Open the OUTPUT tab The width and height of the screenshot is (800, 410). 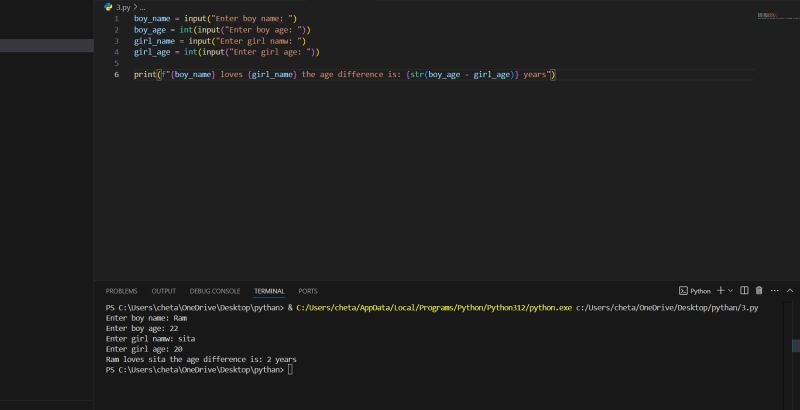[164, 291]
